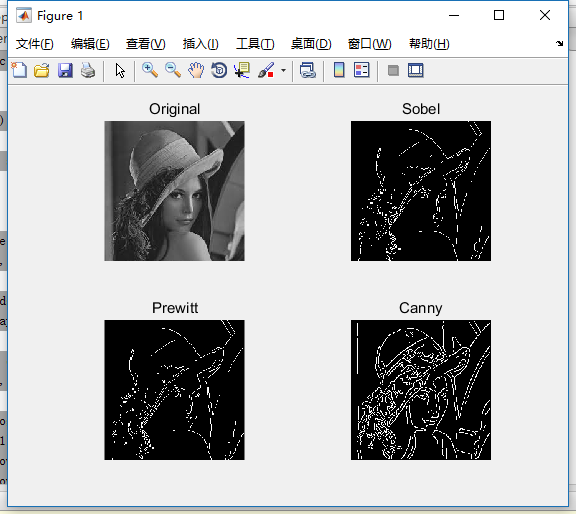The image size is (576, 514).
Task: Click the 'Canny' subplot title
Action: (x=421, y=308)
